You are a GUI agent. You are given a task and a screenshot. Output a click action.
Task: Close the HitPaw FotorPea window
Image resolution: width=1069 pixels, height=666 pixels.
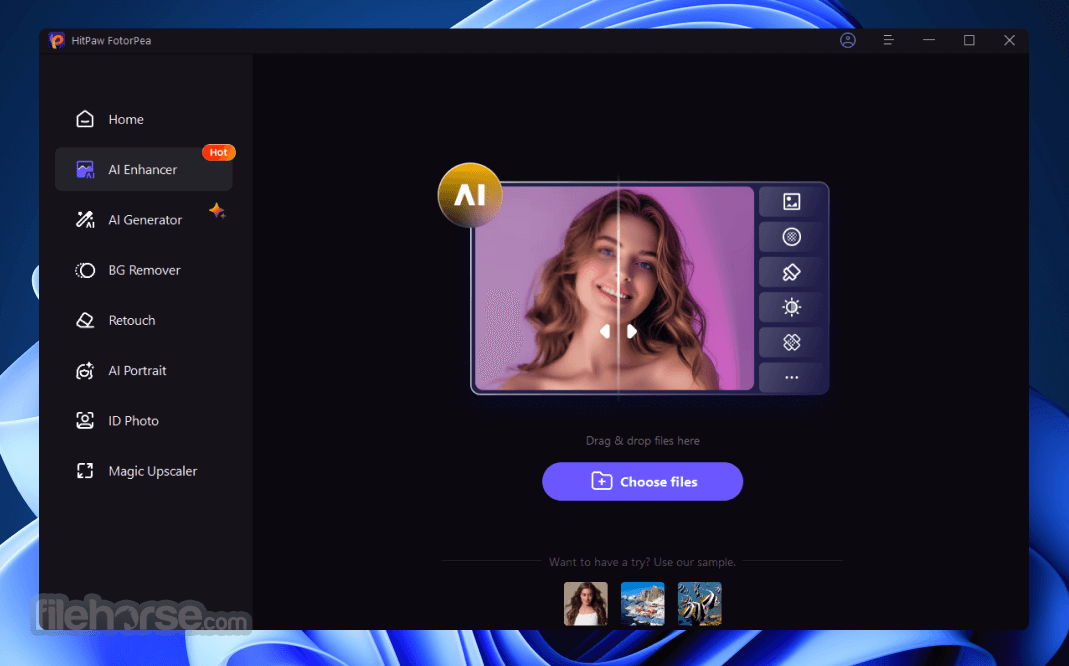(1010, 40)
